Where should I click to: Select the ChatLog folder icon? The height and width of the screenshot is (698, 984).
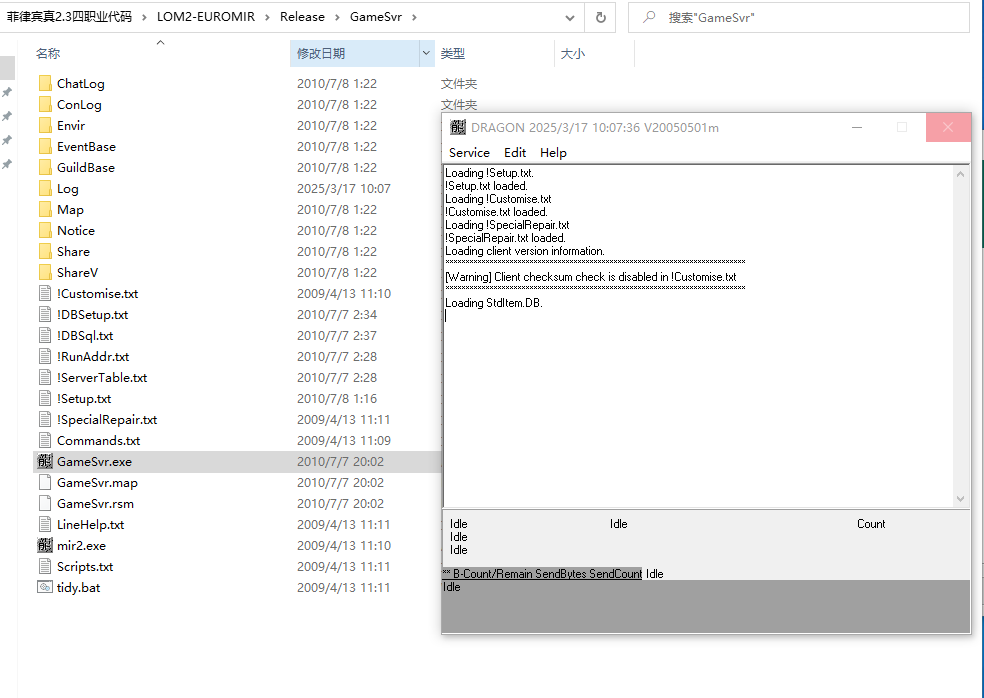pyautogui.click(x=44, y=84)
